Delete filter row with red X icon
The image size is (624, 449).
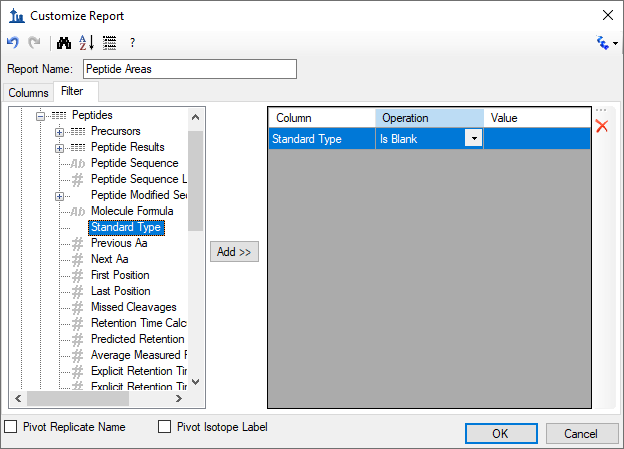[x=602, y=126]
